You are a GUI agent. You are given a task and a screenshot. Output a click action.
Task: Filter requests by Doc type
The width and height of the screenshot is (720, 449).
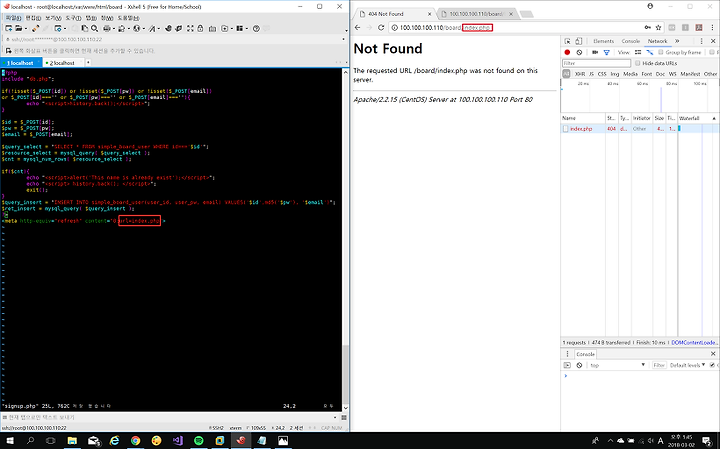point(660,74)
